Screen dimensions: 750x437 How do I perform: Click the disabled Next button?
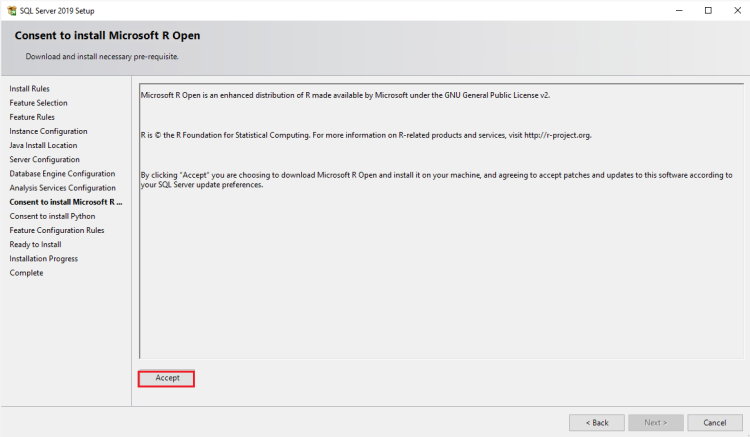coord(655,423)
